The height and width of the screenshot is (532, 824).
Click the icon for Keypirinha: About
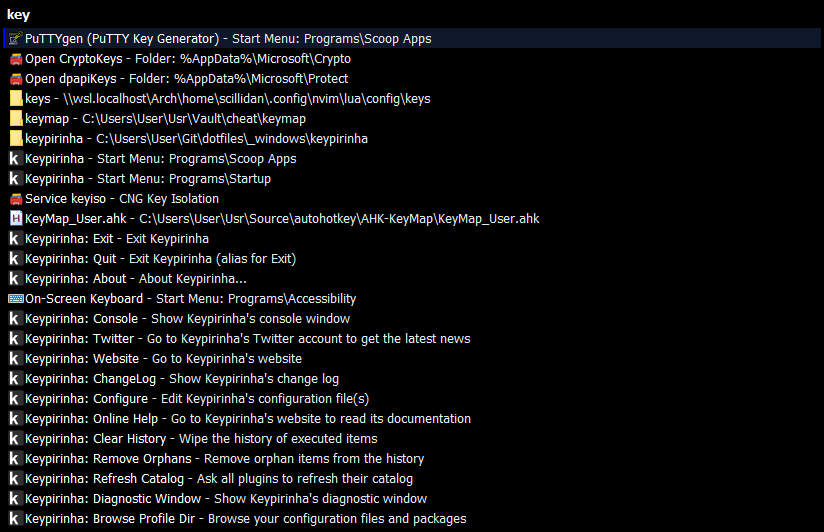(x=16, y=278)
